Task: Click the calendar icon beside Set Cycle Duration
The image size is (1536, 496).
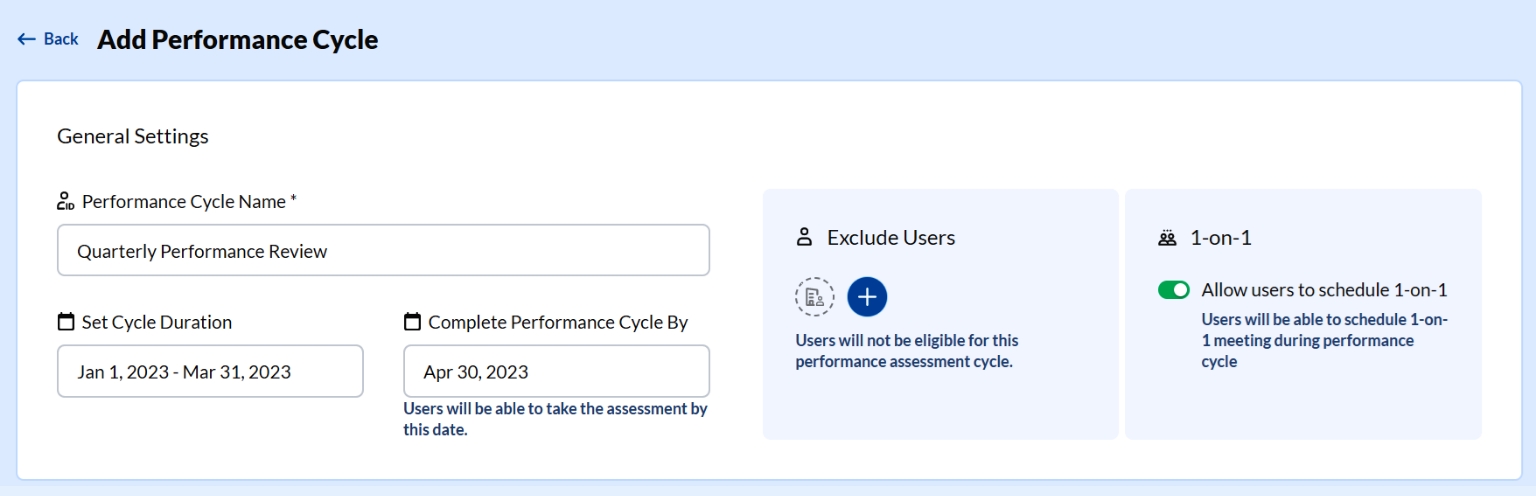Action: [x=66, y=322]
